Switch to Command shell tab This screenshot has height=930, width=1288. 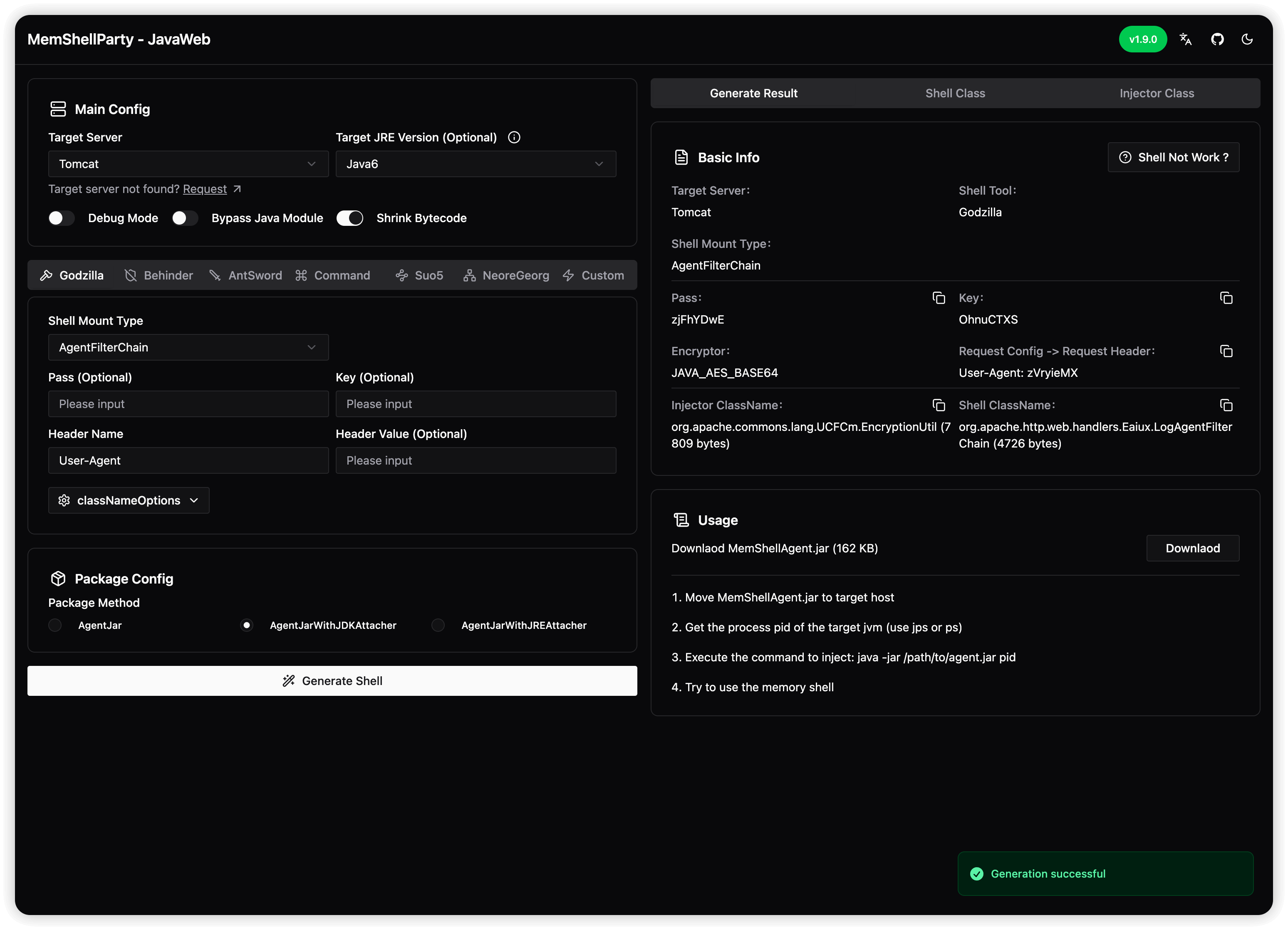coord(333,275)
